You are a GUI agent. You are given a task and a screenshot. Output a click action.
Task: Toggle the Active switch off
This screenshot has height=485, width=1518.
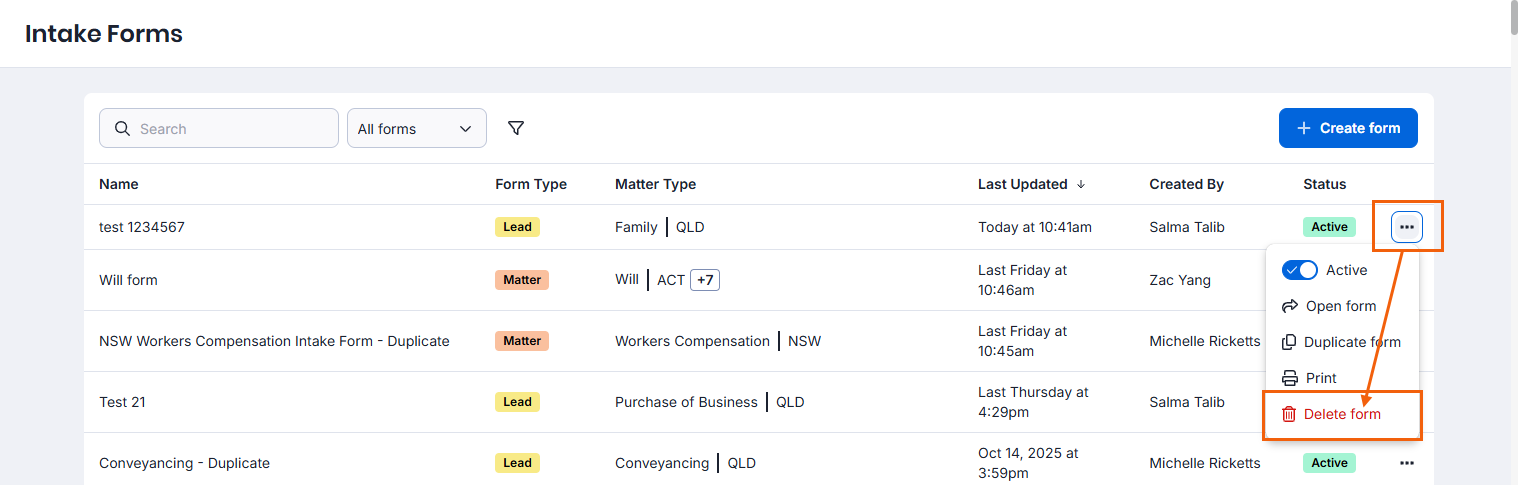1299,270
